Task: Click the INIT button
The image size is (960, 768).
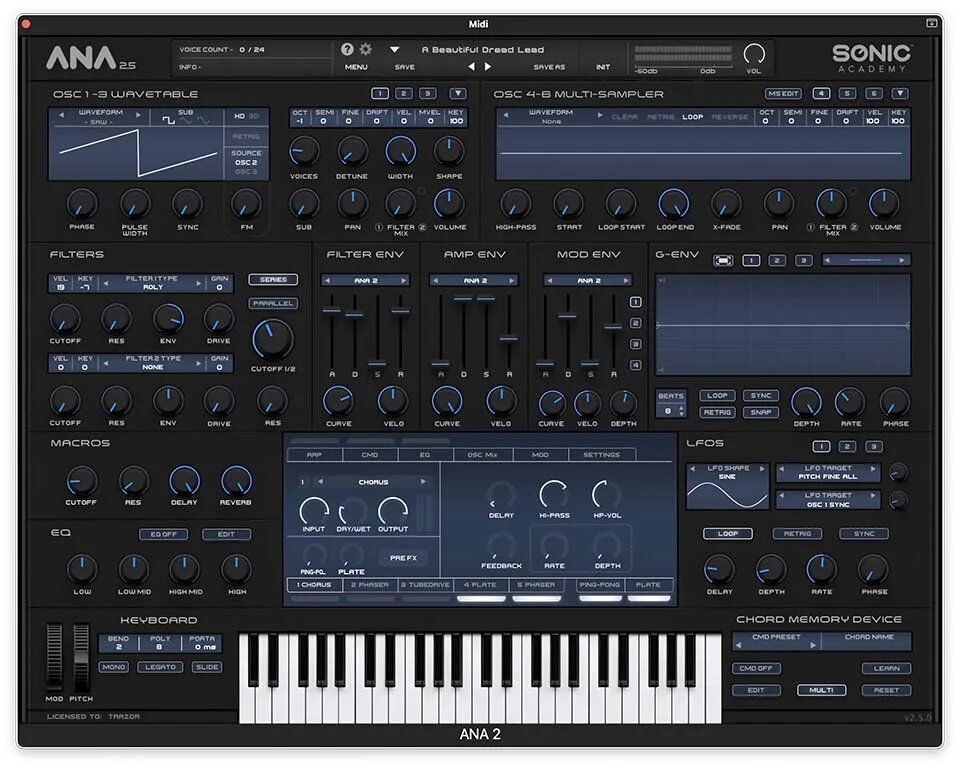Action: click(602, 67)
